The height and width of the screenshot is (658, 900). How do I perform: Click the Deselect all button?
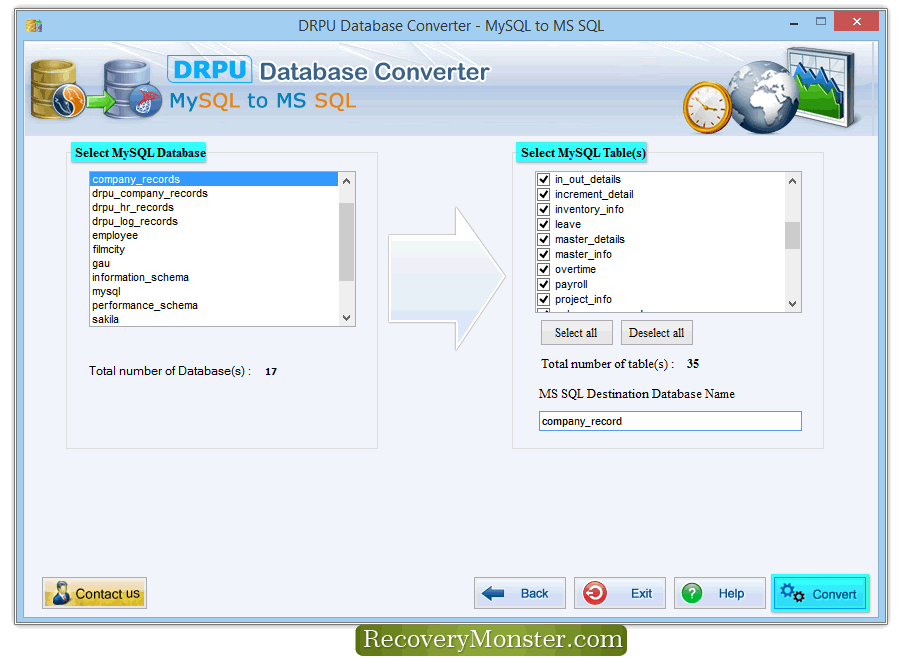click(657, 333)
